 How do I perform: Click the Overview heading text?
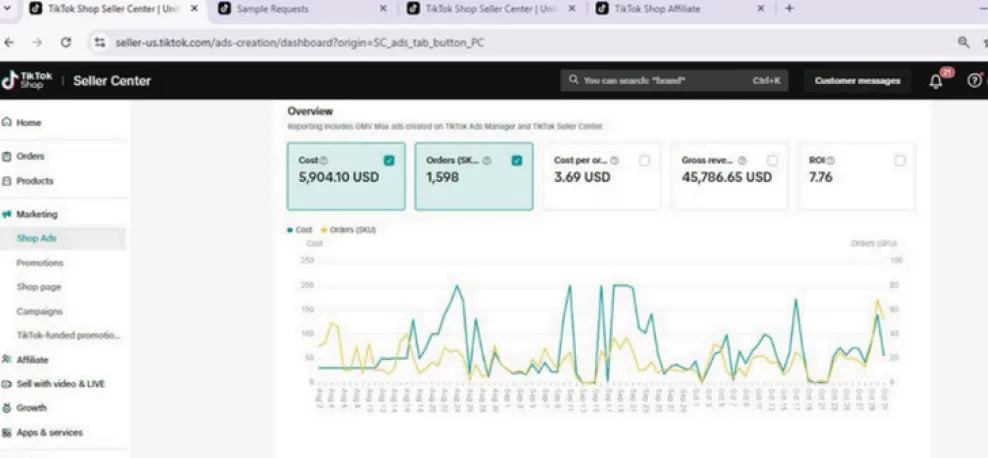point(310,111)
